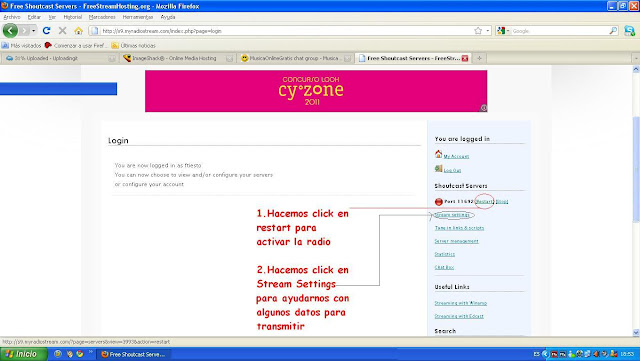Click the Log Out link
Screen dimensions: 640x361
point(452,170)
